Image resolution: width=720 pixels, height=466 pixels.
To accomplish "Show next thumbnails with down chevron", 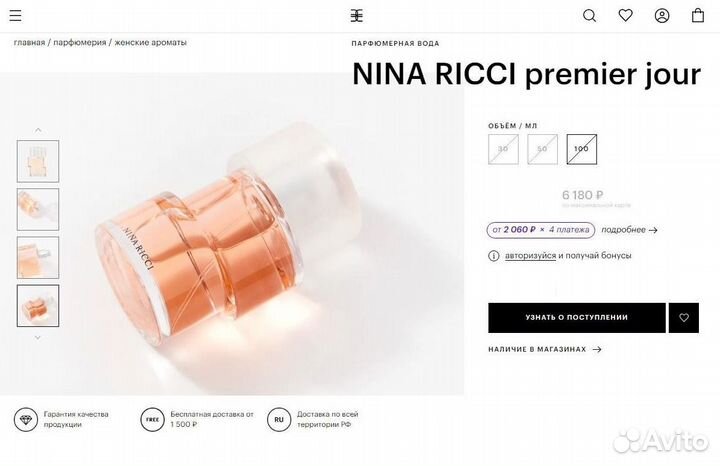I will [x=38, y=337].
